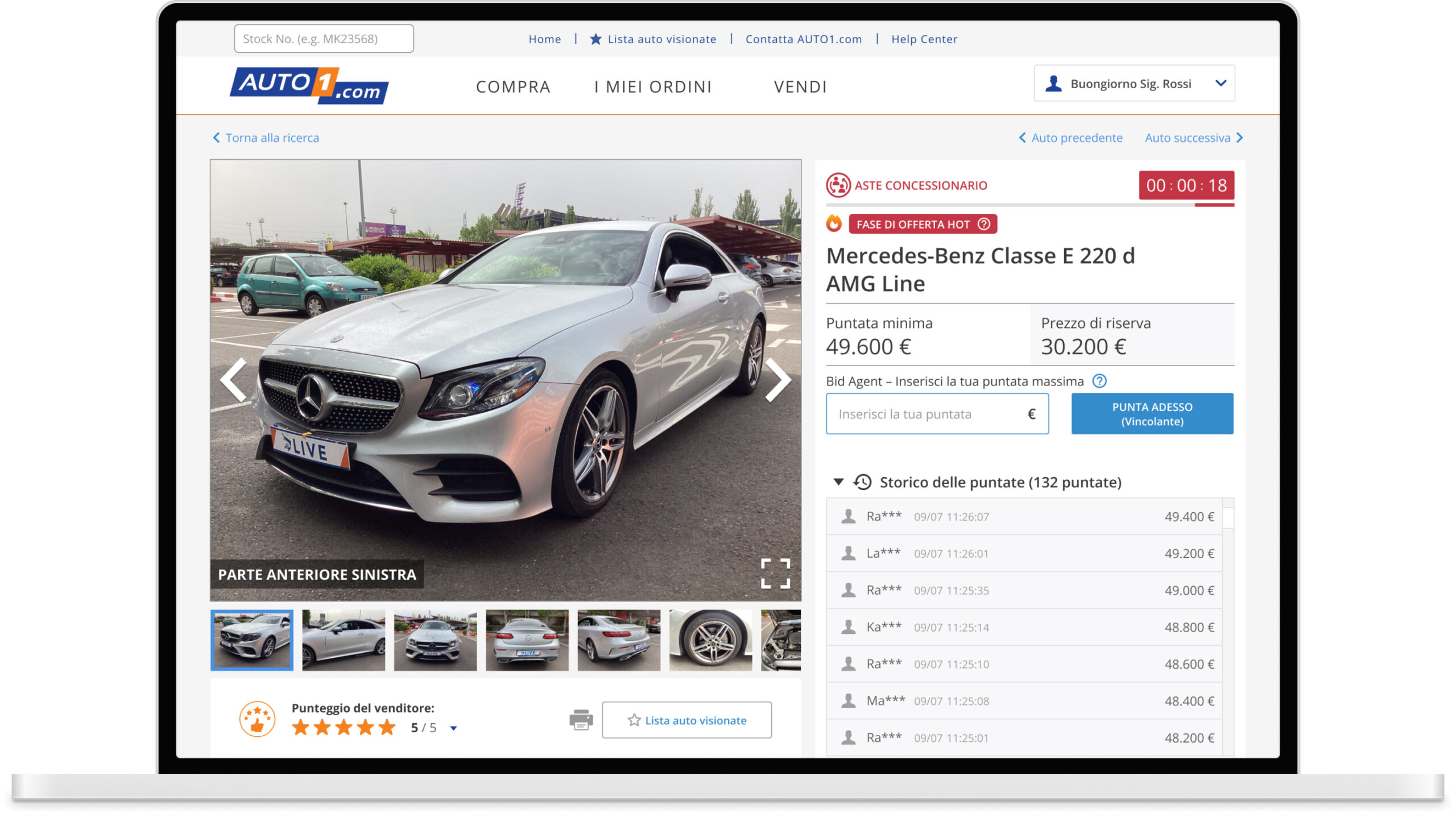Select the engine bay thumbnail
The width and height of the screenshot is (1456, 813).
tap(781, 640)
